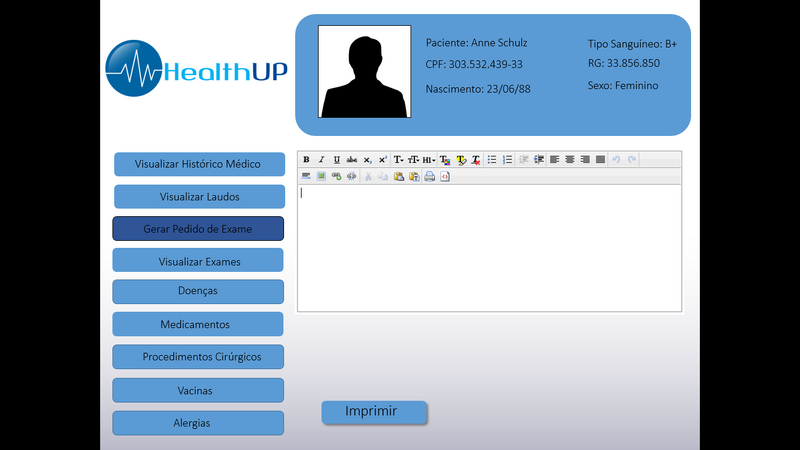Toggle bold formatting in editor toolbar

coord(306,160)
